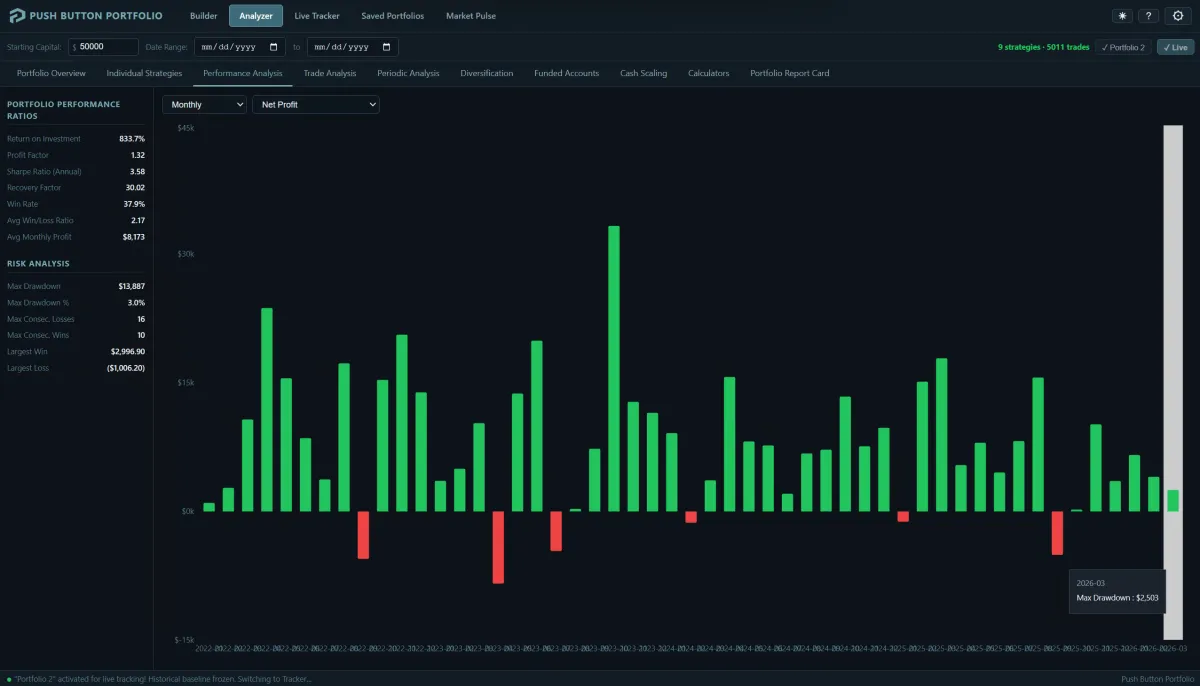Go to Saved Portfolios
The height and width of the screenshot is (686, 1200).
[393, 16]
